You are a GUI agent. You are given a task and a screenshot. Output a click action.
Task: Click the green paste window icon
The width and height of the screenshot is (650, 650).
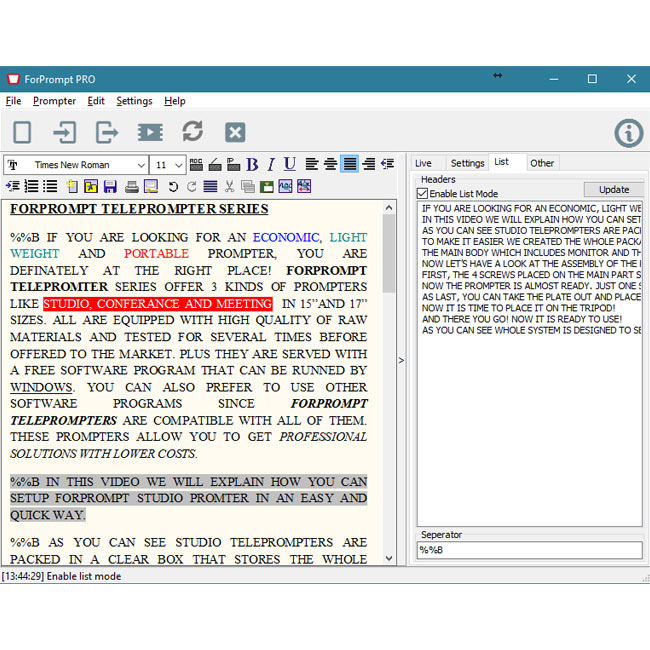(267, 187)
